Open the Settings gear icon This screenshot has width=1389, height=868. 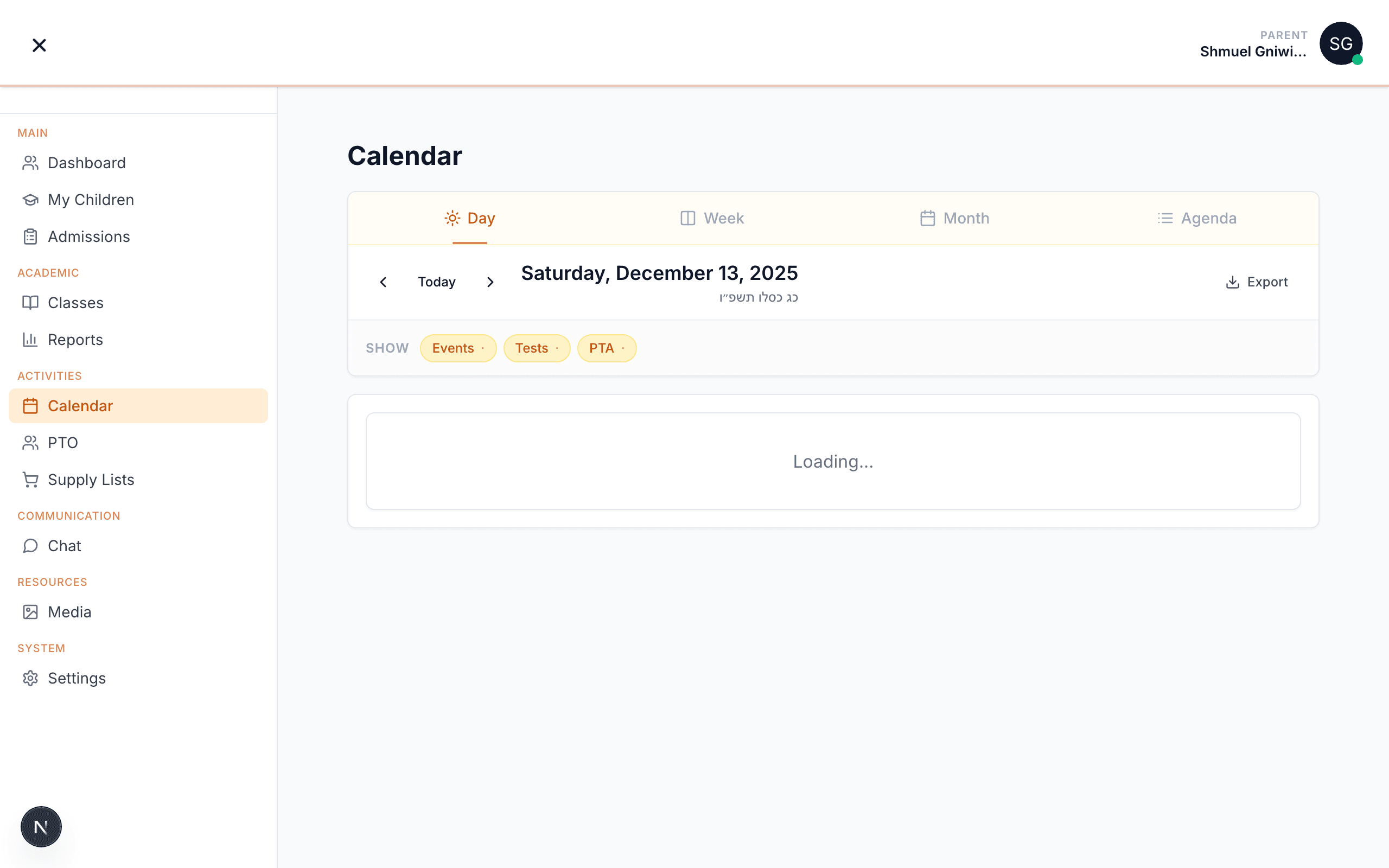[x=30, y=678]
